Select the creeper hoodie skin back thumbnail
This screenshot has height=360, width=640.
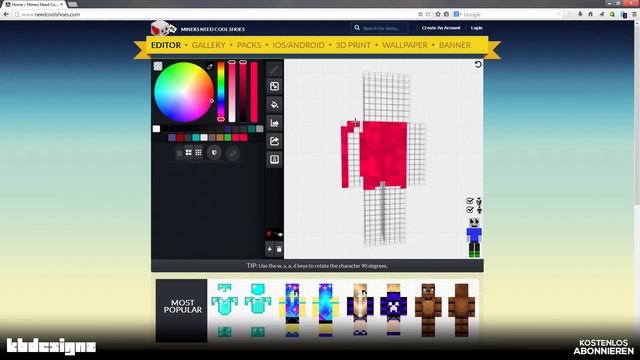click(393, 310)
